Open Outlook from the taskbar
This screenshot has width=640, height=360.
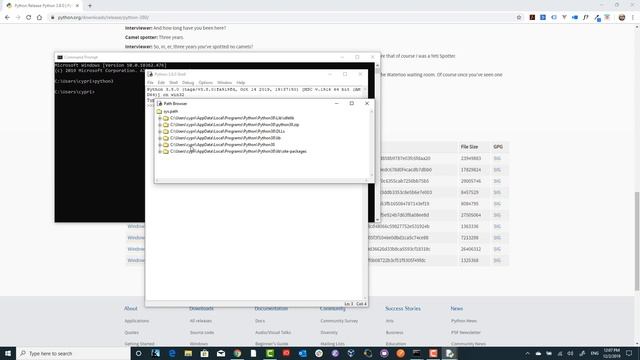click(302, 353)
